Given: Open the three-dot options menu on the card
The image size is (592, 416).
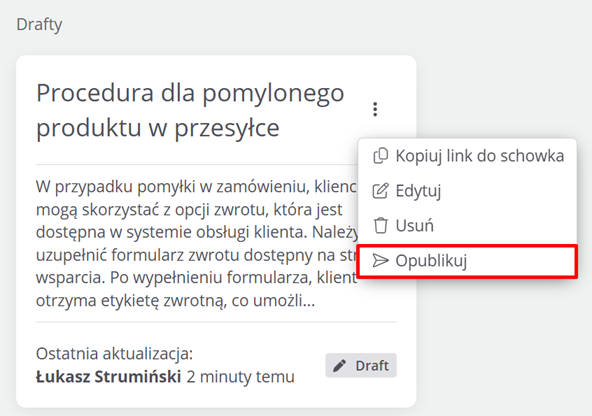Looking at the screenshot, I should click(375, 109).
